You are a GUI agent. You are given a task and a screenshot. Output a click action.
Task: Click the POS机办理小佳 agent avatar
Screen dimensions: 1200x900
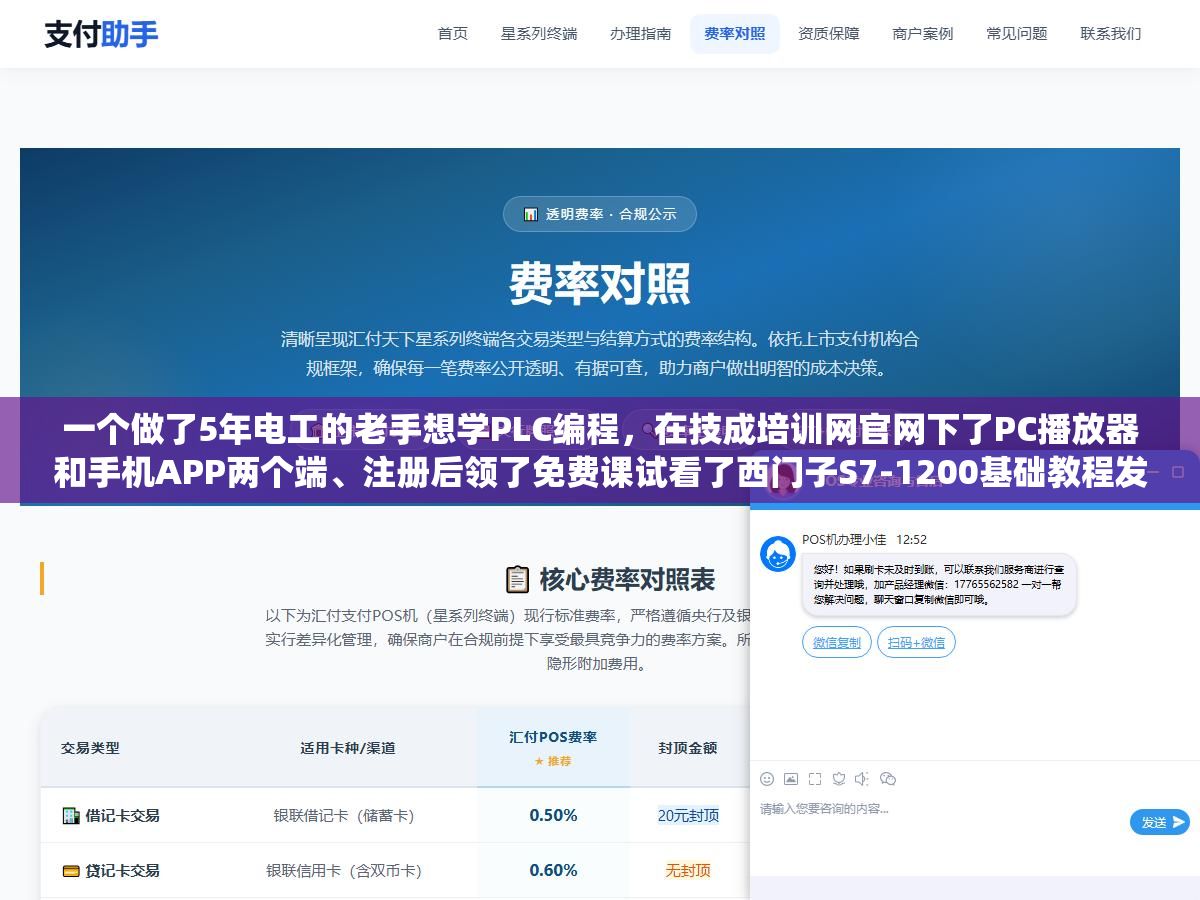[777, 554]
